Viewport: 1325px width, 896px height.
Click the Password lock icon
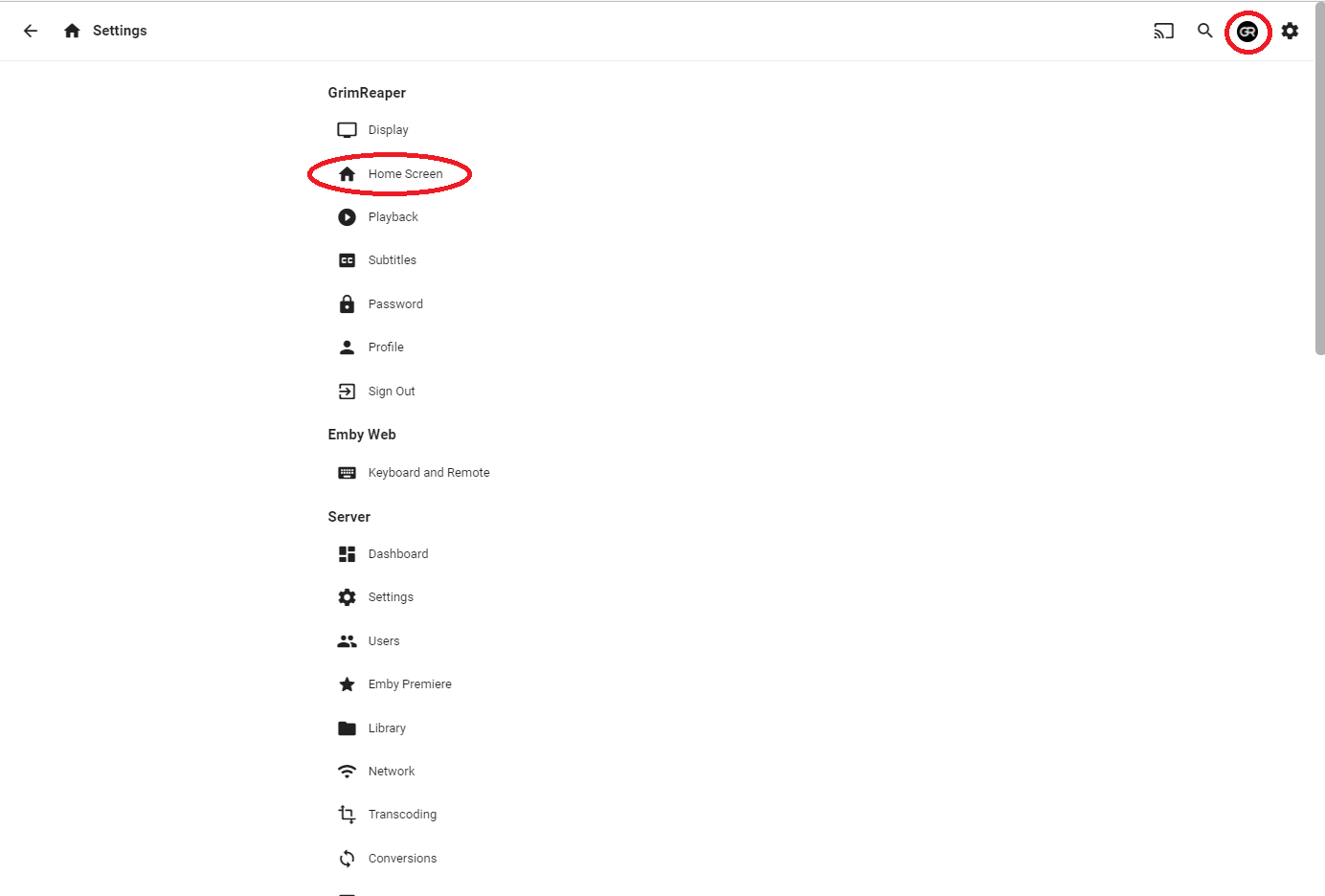coord(347,304)
